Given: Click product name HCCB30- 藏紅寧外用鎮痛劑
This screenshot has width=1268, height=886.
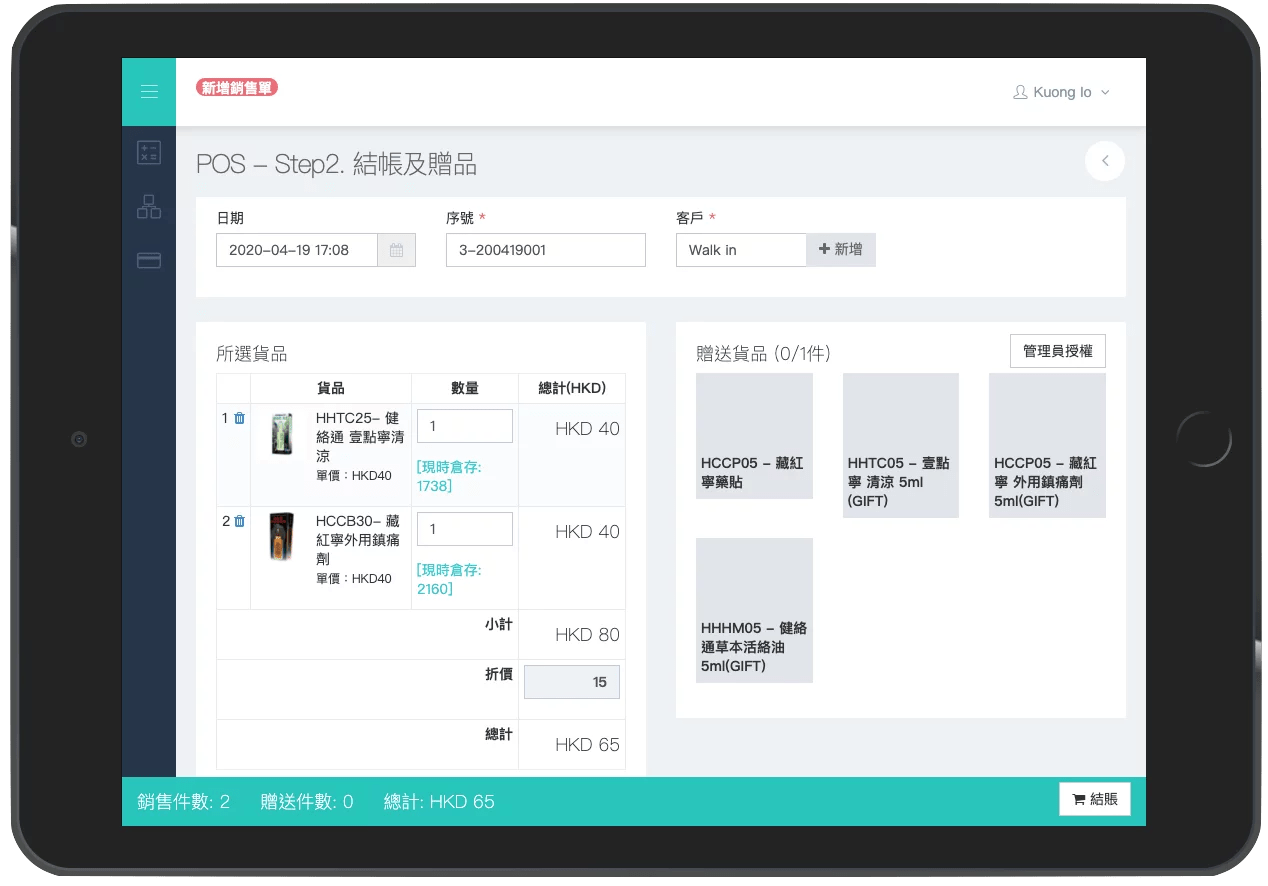Looking at the screenshot, I should click(358, 539).
